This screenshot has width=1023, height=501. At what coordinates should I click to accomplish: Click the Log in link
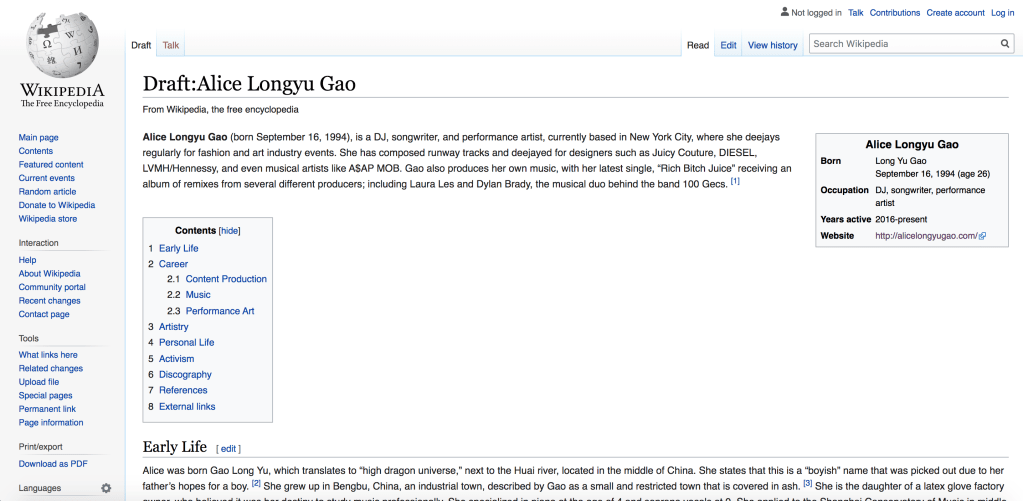coord(1002,13)
